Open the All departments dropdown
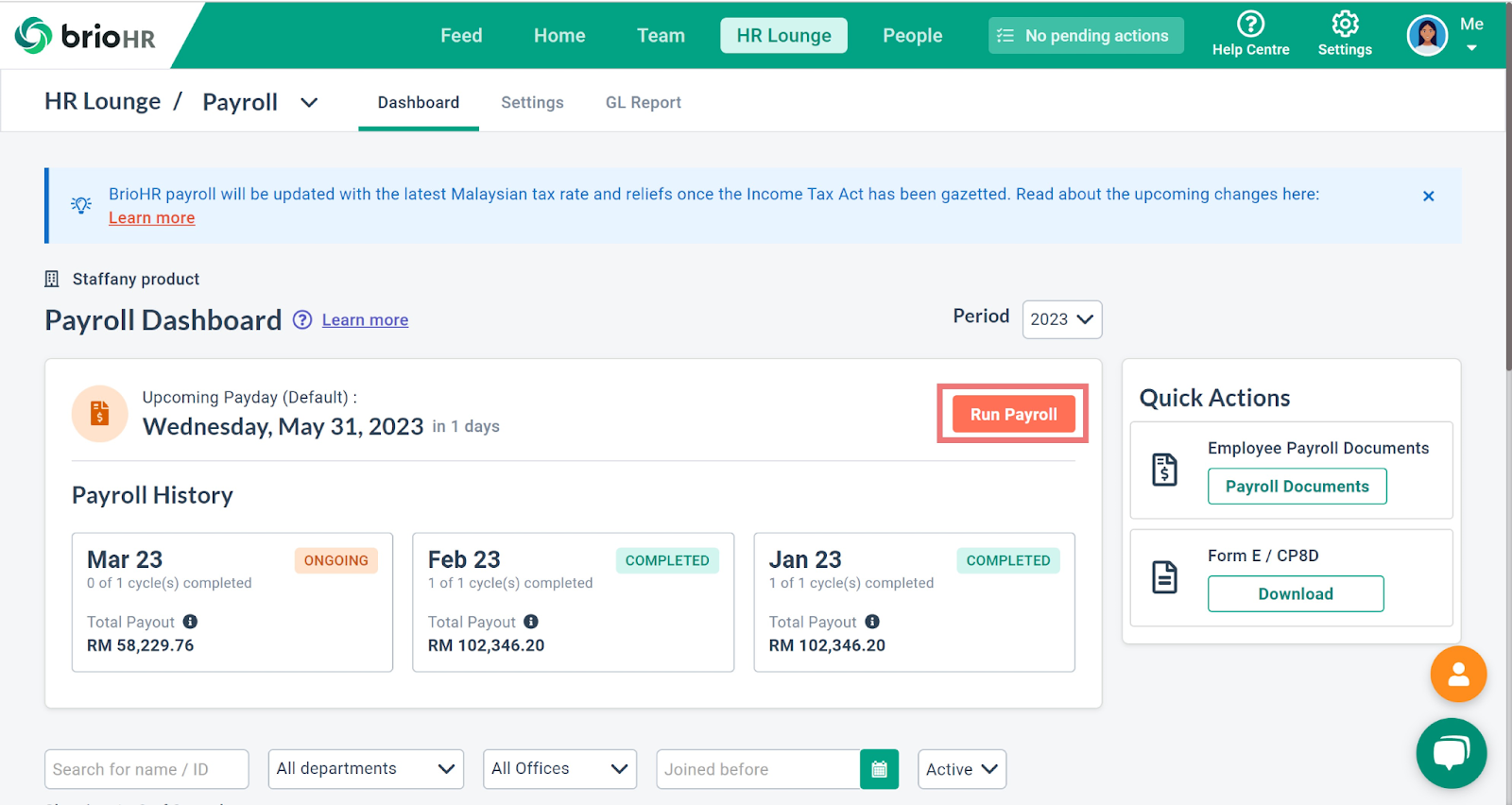1512x805 pixels. coord(366,769)
